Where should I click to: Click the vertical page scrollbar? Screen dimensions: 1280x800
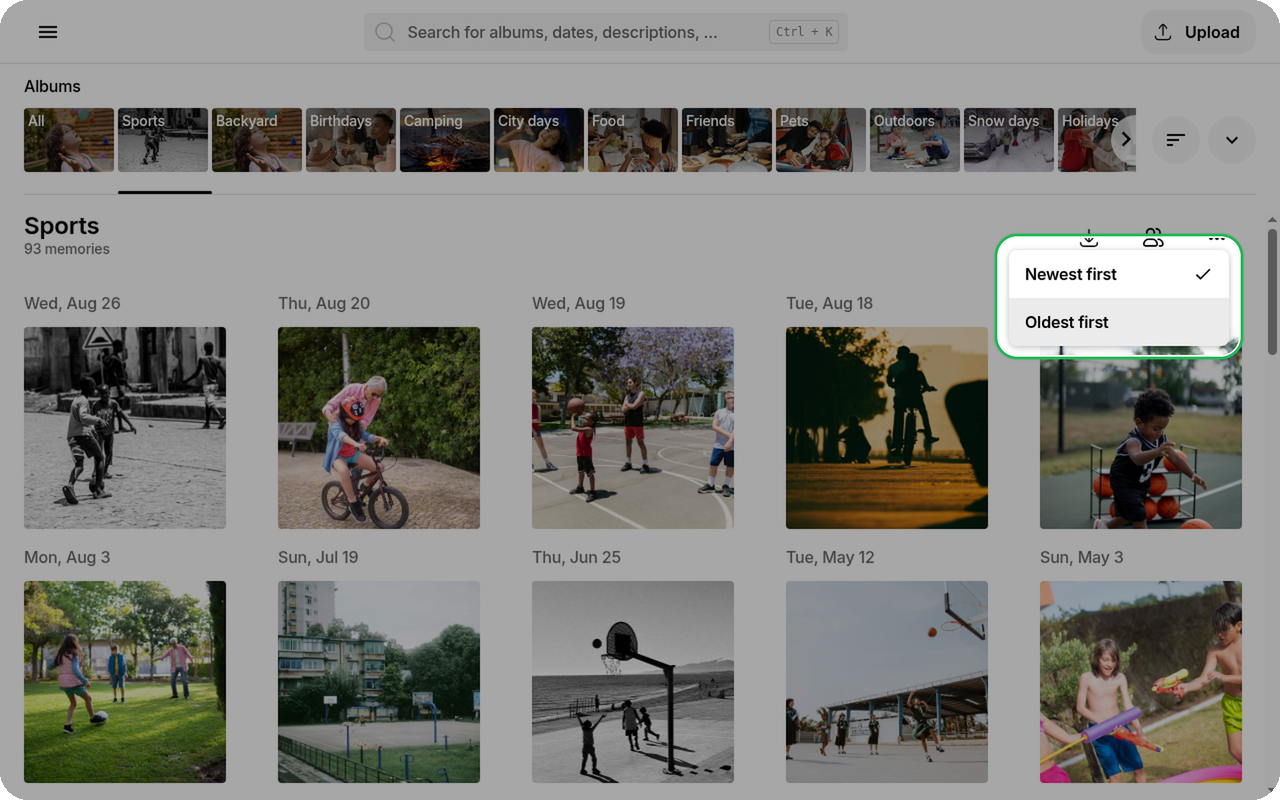click(x=1272, y=292)
